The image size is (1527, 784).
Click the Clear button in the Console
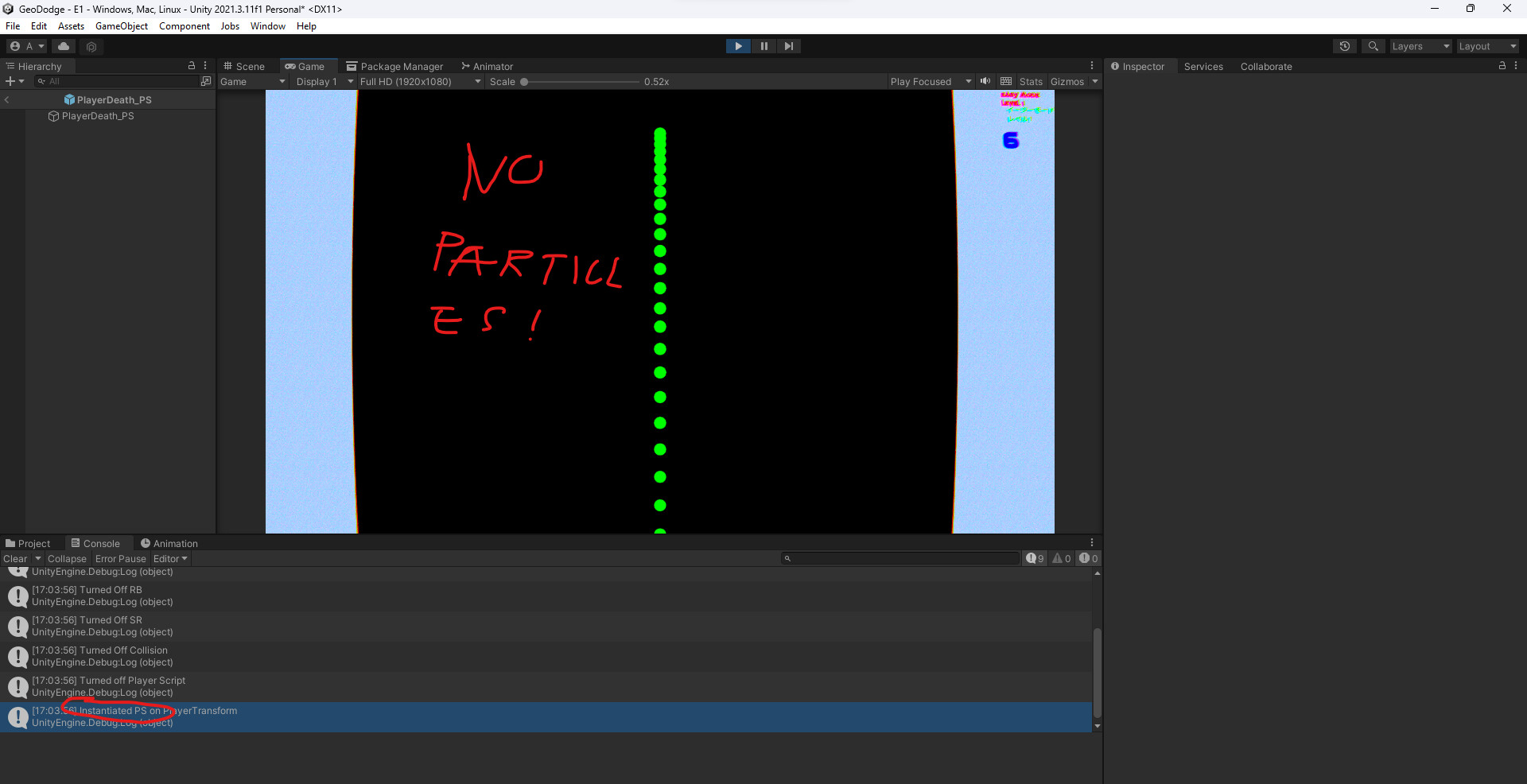point(14,558)
